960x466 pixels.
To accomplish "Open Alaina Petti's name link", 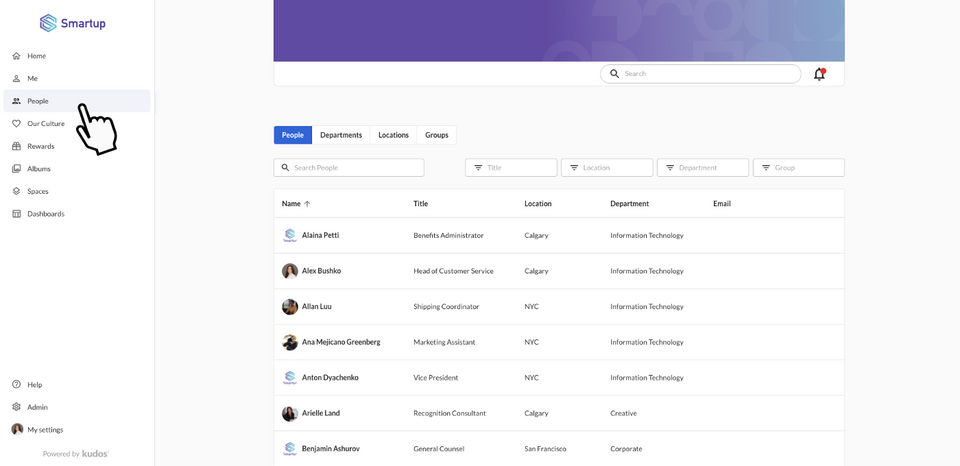I will [x=320, y=235].
